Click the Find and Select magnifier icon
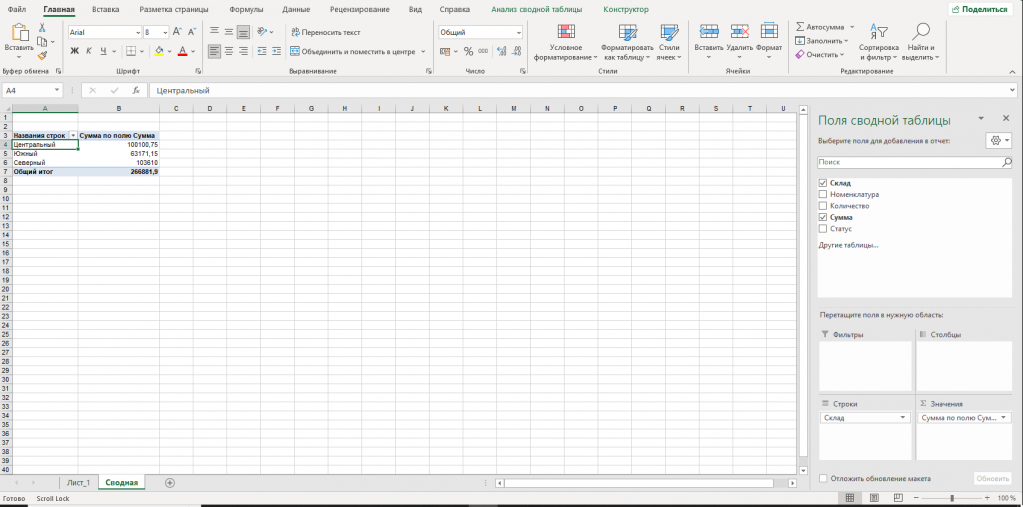The image size is (1023, 507). click(x=921, y=31)
